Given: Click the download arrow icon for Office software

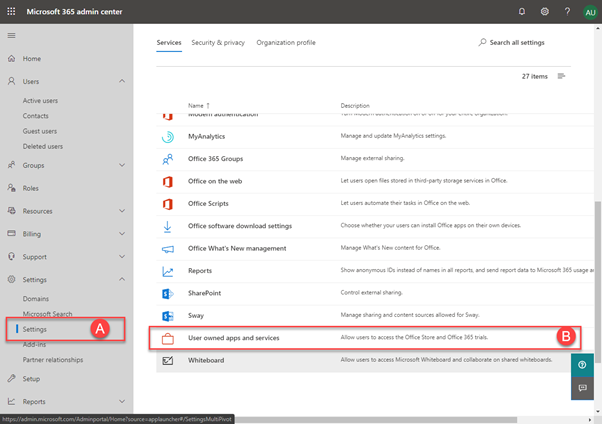Looking at the screenshot, I should point(167,227).
